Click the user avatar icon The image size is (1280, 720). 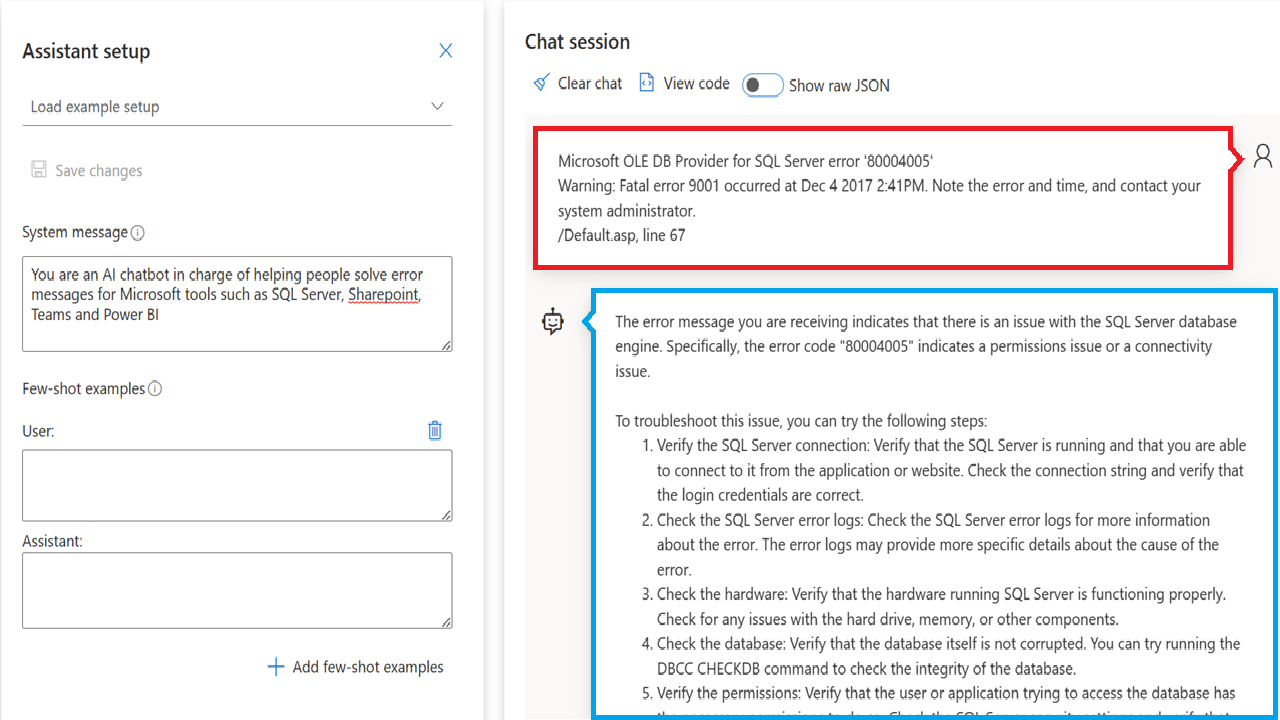pyautogui.click(x=1263, y=156)
